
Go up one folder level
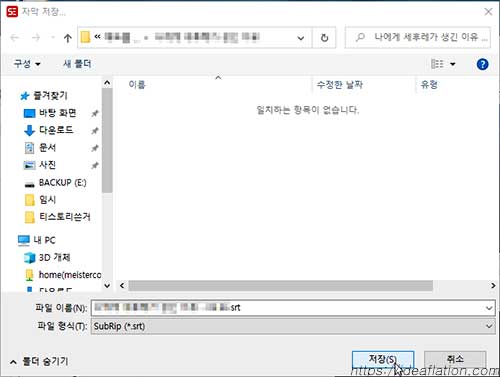[x=68, y=38]
